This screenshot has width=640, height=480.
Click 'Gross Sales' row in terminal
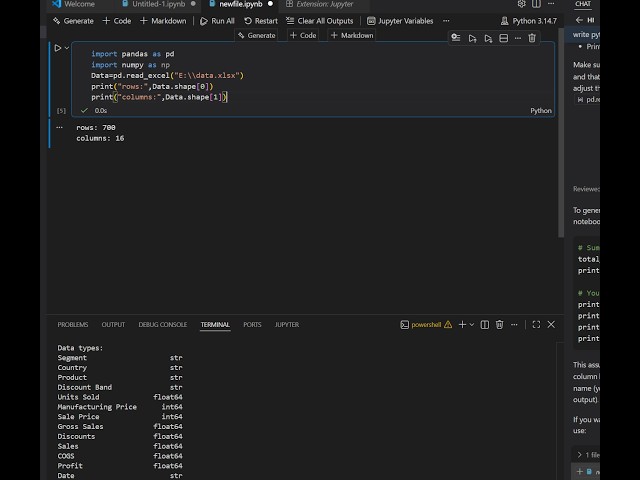(x=120, y=427)
